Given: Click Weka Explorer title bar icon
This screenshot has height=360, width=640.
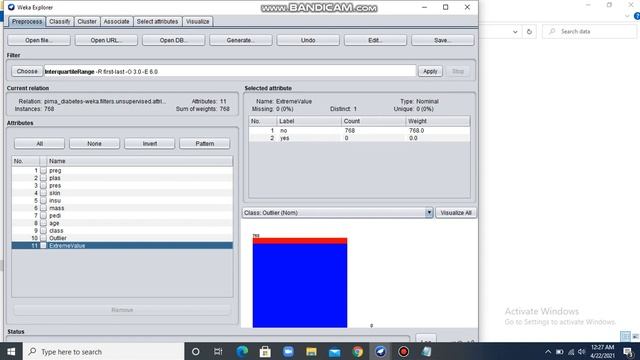Looking at the screenshot, I should point(11,7).
